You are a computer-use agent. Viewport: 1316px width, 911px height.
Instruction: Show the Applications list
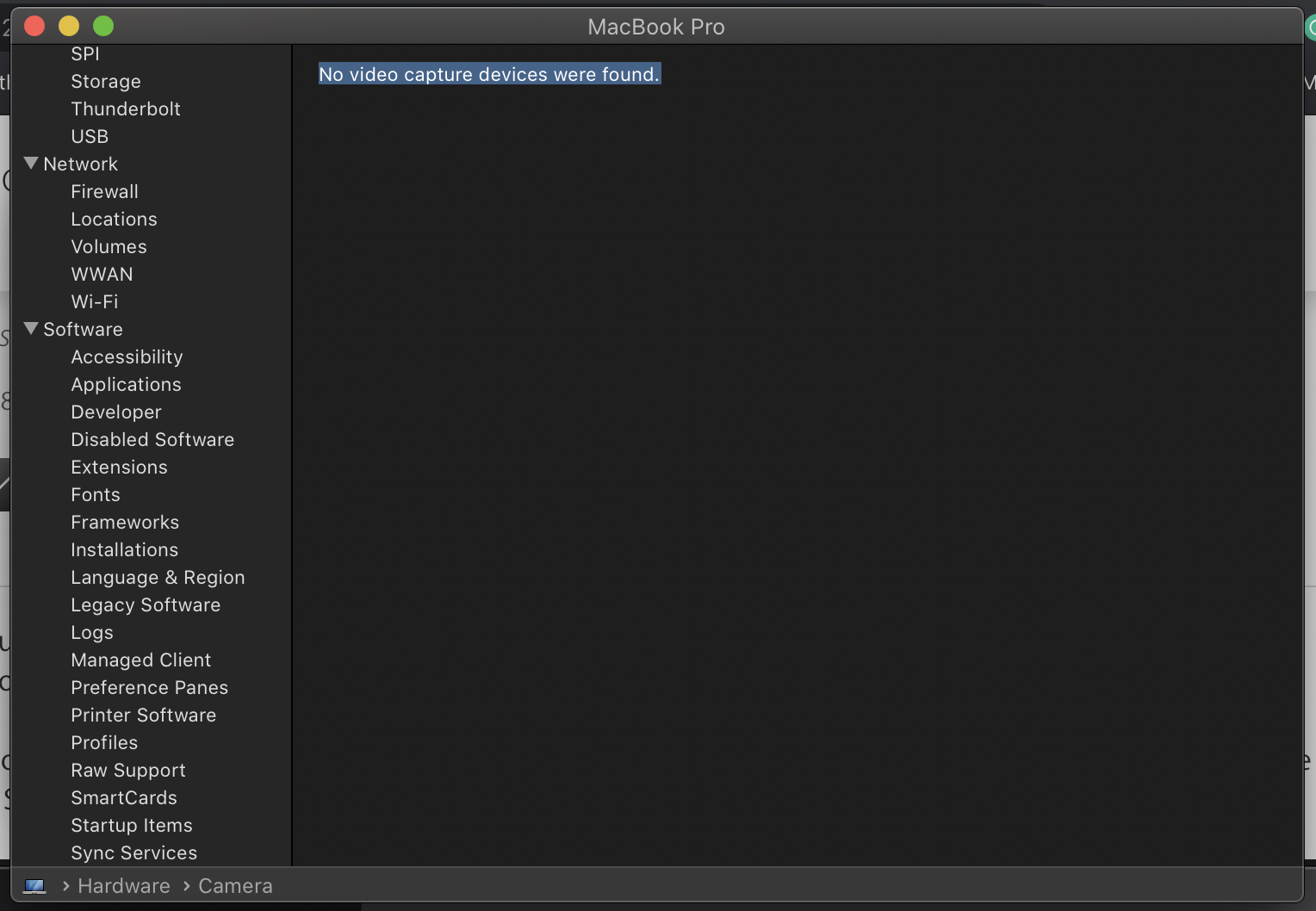pyautogui.click(x=126, y=384)
